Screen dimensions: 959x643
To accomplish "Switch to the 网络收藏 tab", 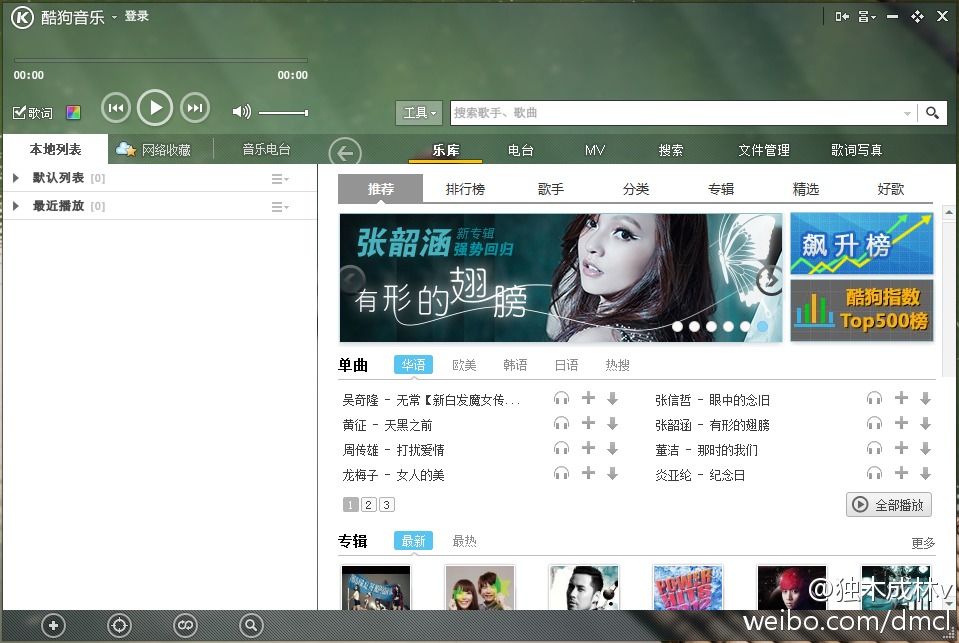I will click(154, 149).
